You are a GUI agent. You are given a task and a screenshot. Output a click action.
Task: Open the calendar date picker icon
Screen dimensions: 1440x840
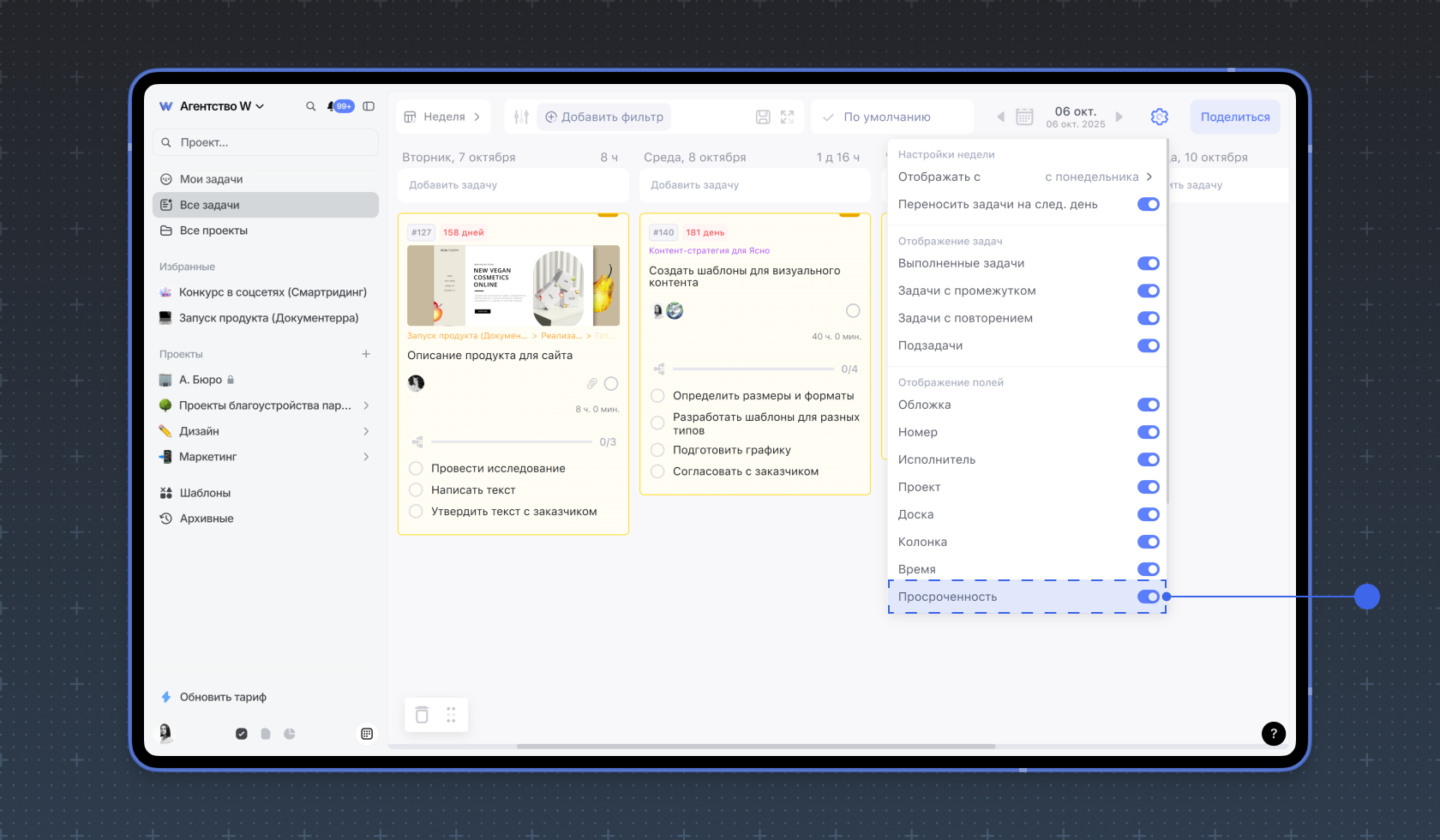pos(1024,117)
